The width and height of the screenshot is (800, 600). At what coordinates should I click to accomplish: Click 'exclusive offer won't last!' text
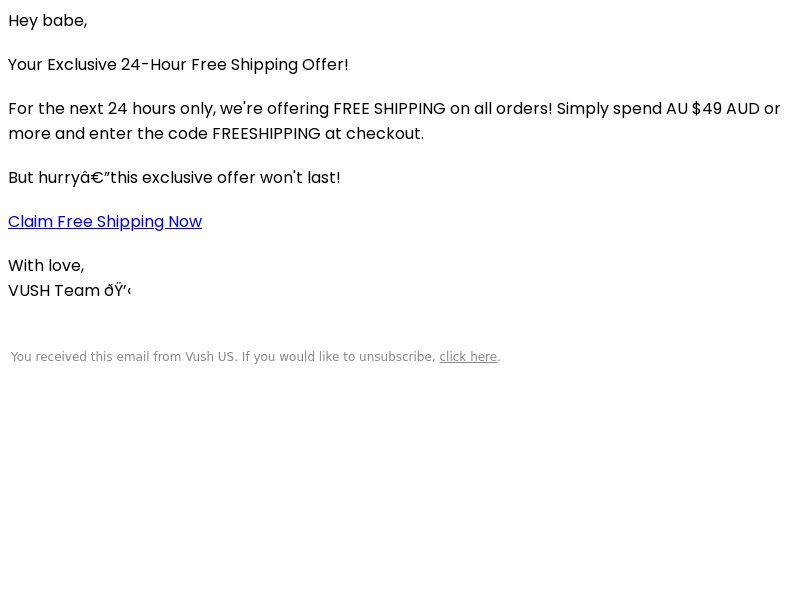point(241,178)
